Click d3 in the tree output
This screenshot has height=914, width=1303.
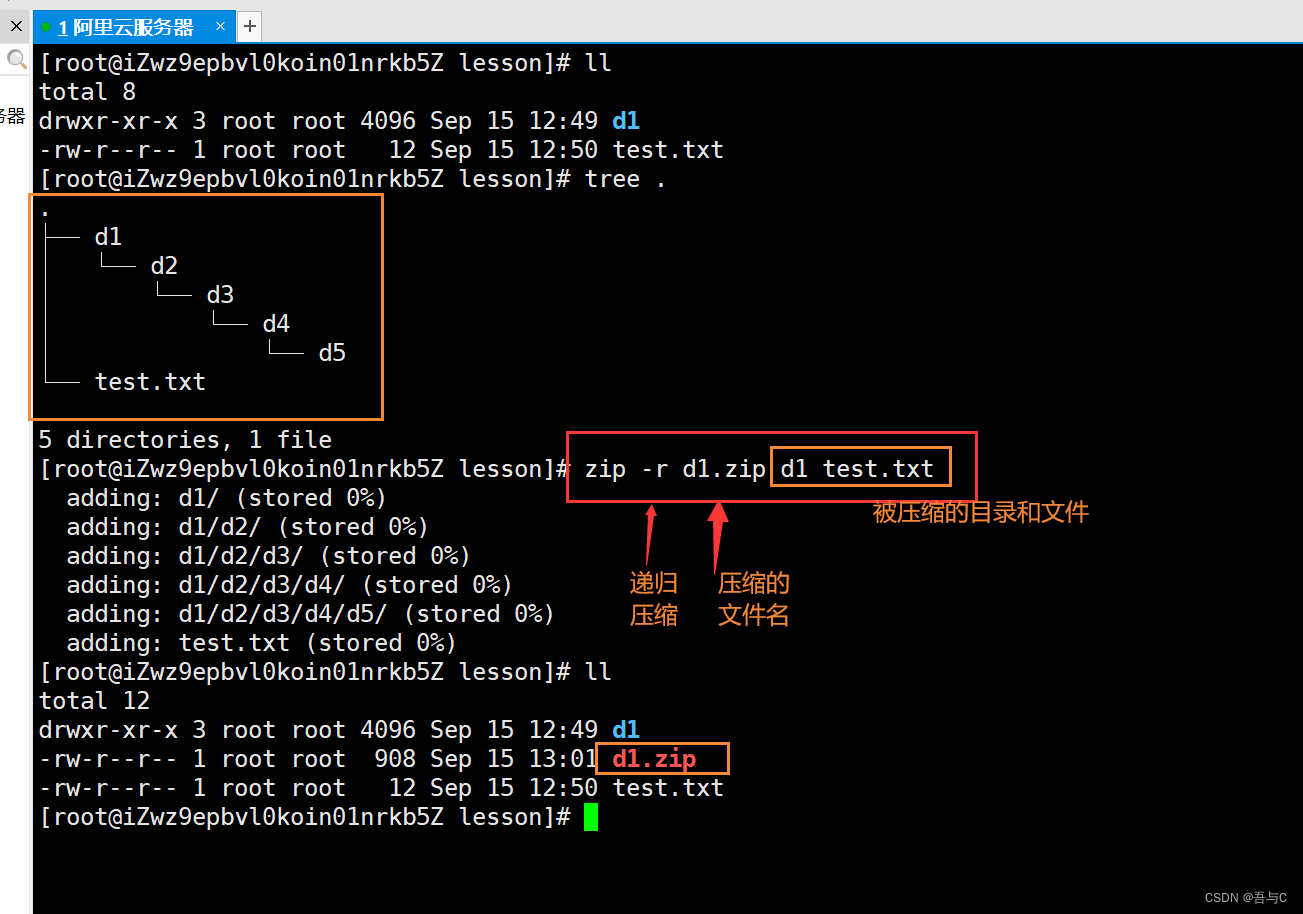pyautogui.click(x=220, y=295)
